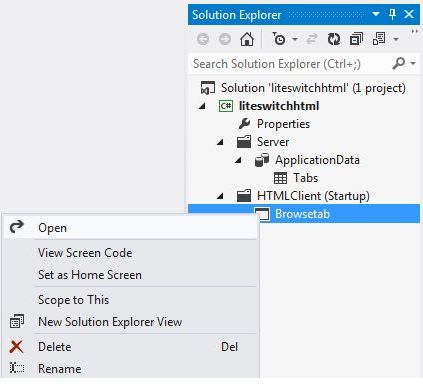Viewport: 423px width, 385px height.
Task: Click the Home icon in Solution Explorer toolbar
Action: coord(247,39)
